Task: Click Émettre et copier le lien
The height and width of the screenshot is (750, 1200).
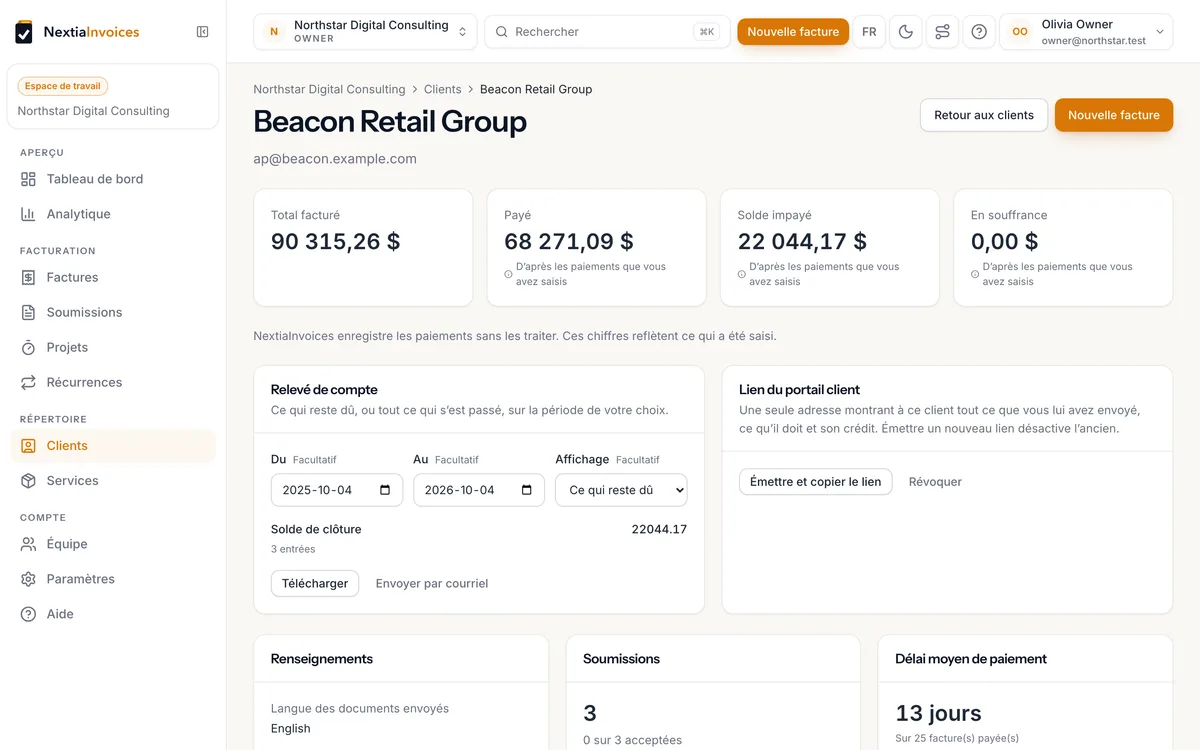Action: point(816,481)
